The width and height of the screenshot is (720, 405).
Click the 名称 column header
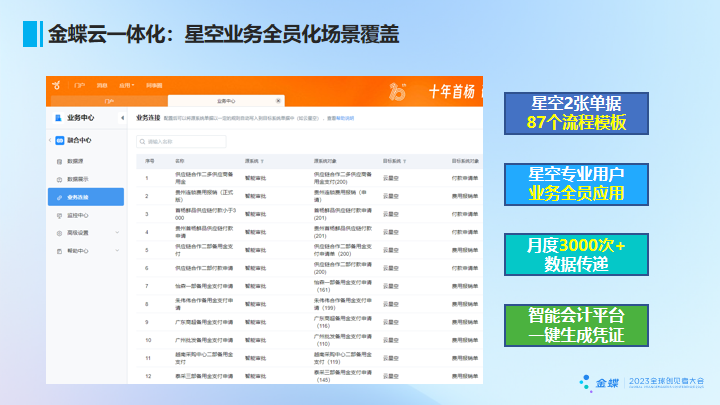(x=180, y=161)
